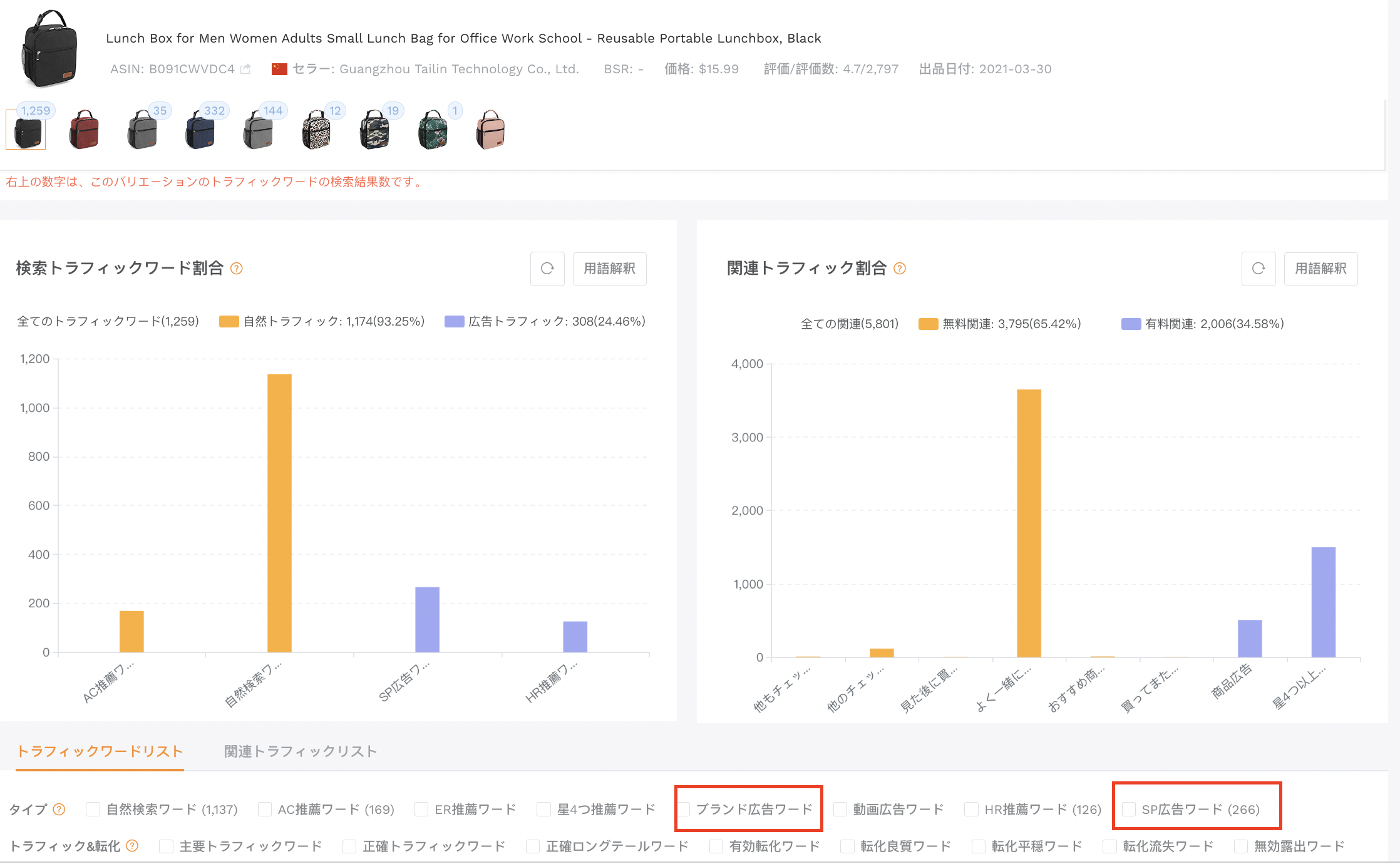
Task: Switch to トラフィックワードリスト tab
Action: pyautogui.click(x=100, y=751)
